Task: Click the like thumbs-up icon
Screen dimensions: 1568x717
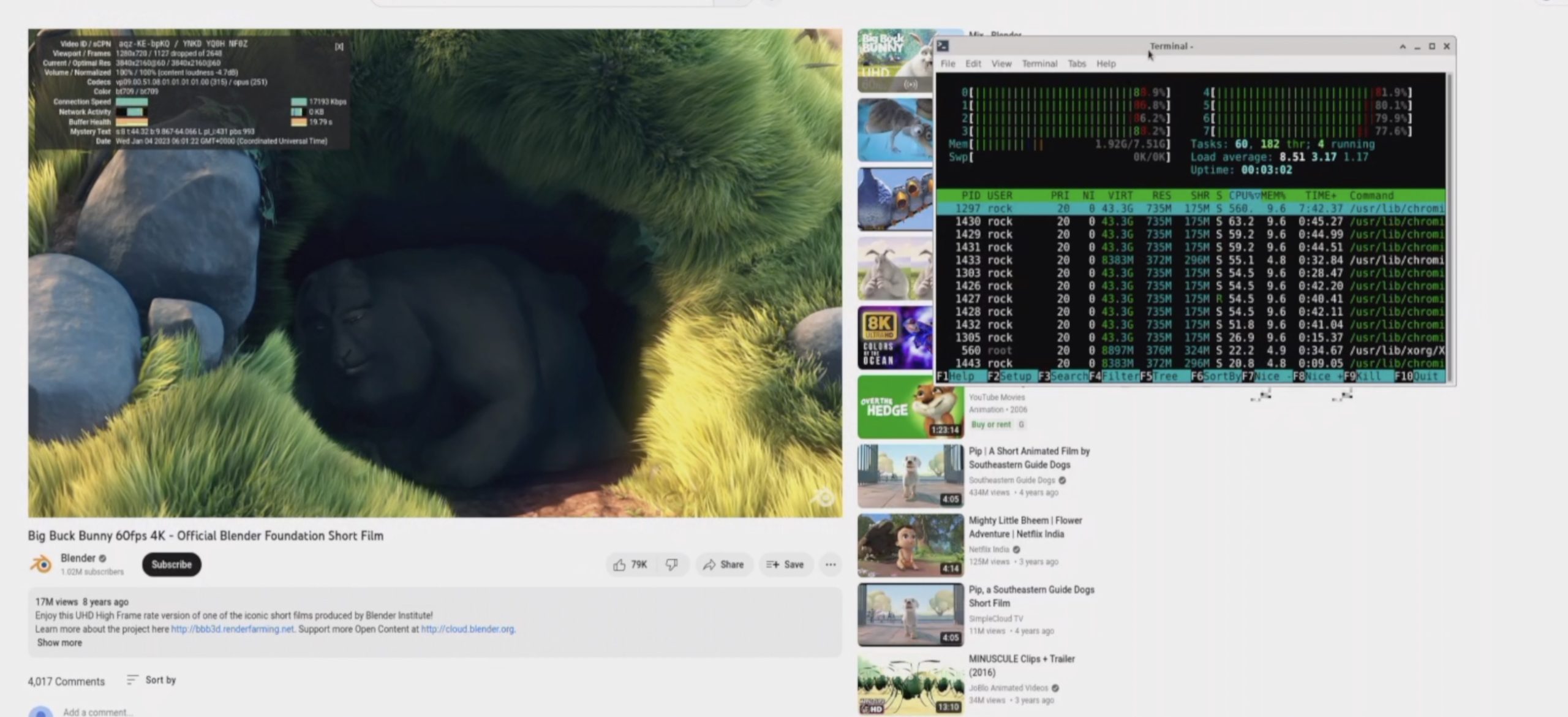Action: tap(619, 564)
